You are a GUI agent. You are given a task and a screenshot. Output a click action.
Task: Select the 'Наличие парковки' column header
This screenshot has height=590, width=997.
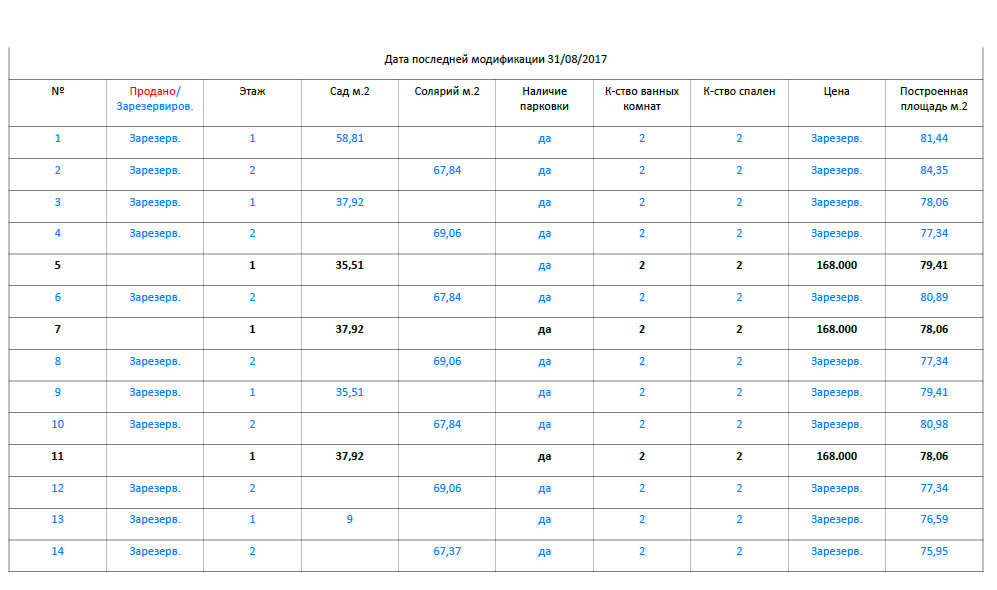544,98
